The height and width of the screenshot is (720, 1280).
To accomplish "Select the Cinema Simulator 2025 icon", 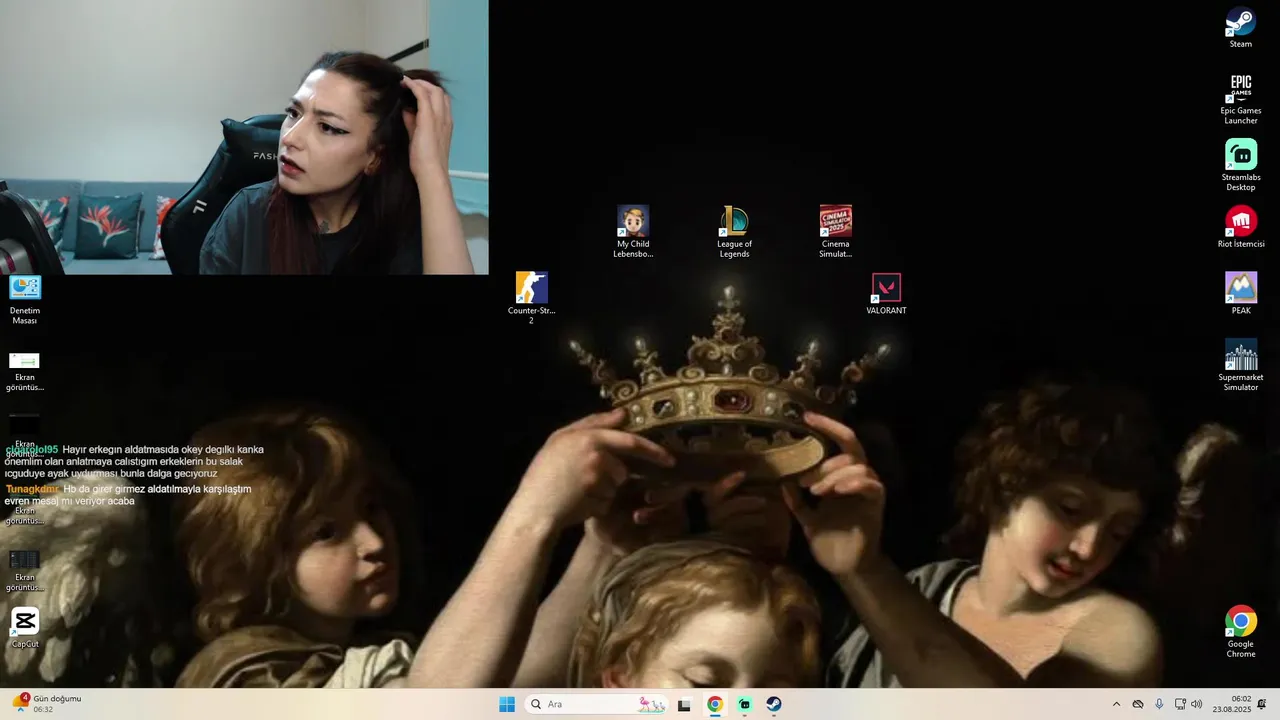I will [835, 232].
